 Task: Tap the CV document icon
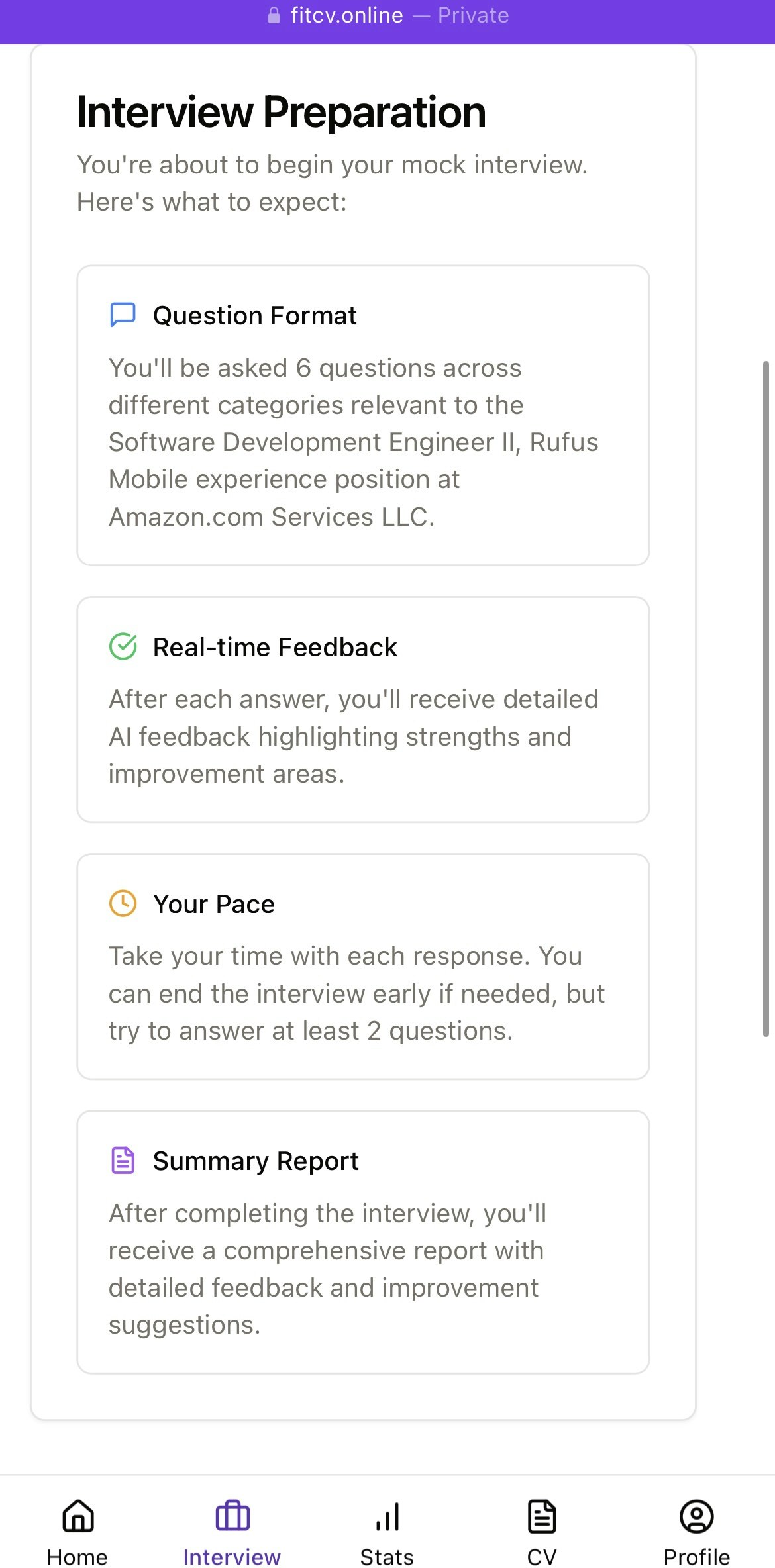click(x=542, y=1516)
